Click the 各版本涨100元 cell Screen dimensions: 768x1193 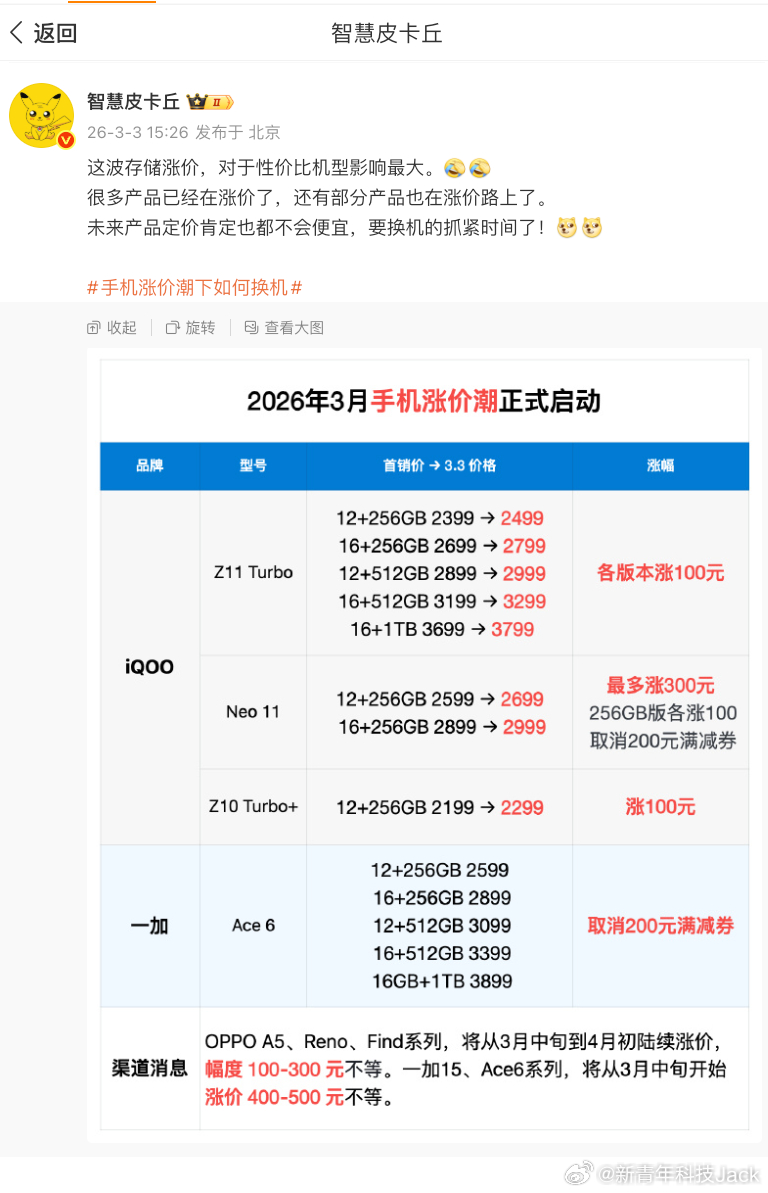[x=661, y=573]
